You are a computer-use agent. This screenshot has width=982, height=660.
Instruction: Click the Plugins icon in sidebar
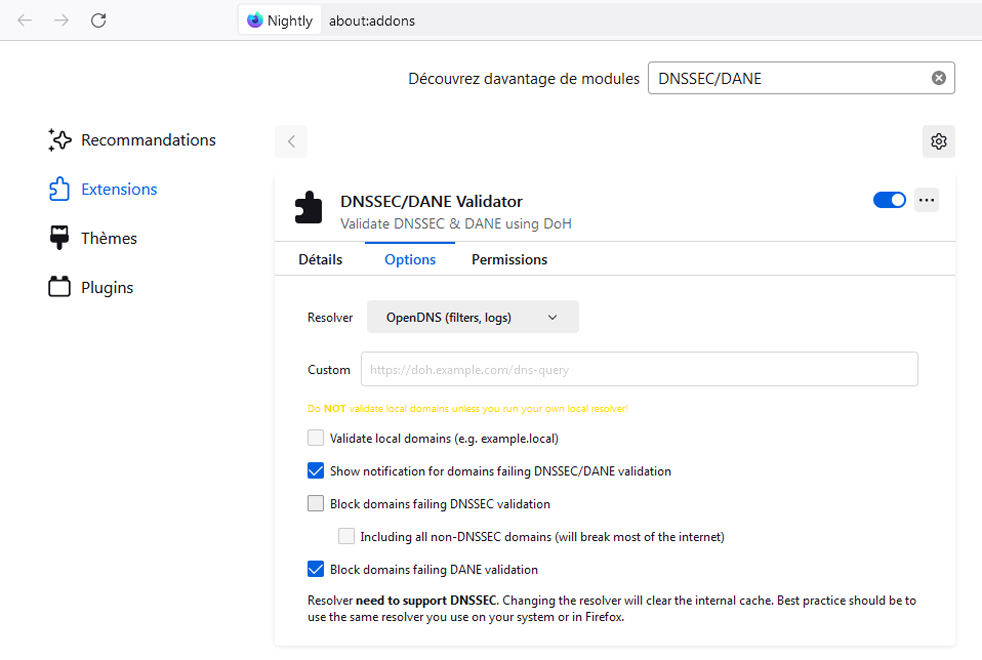pyautogui.click(x=59, y=287)
